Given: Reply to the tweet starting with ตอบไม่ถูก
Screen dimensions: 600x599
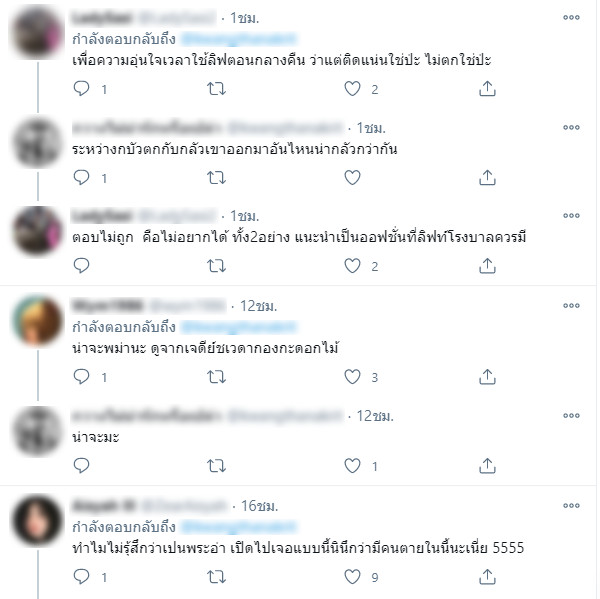Looking at the screenshot, I should point(81,266).
